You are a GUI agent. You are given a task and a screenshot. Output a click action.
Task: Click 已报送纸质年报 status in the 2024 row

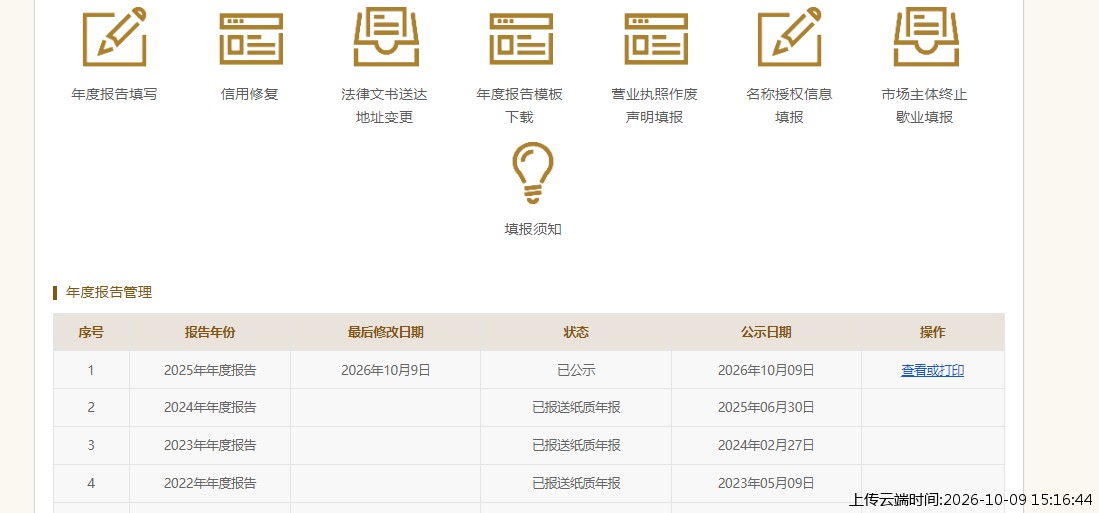click(x=576, y=408)
